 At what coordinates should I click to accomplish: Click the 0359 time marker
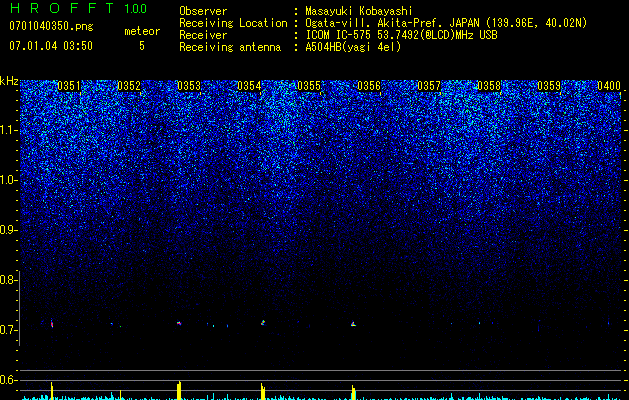(549, 86)
